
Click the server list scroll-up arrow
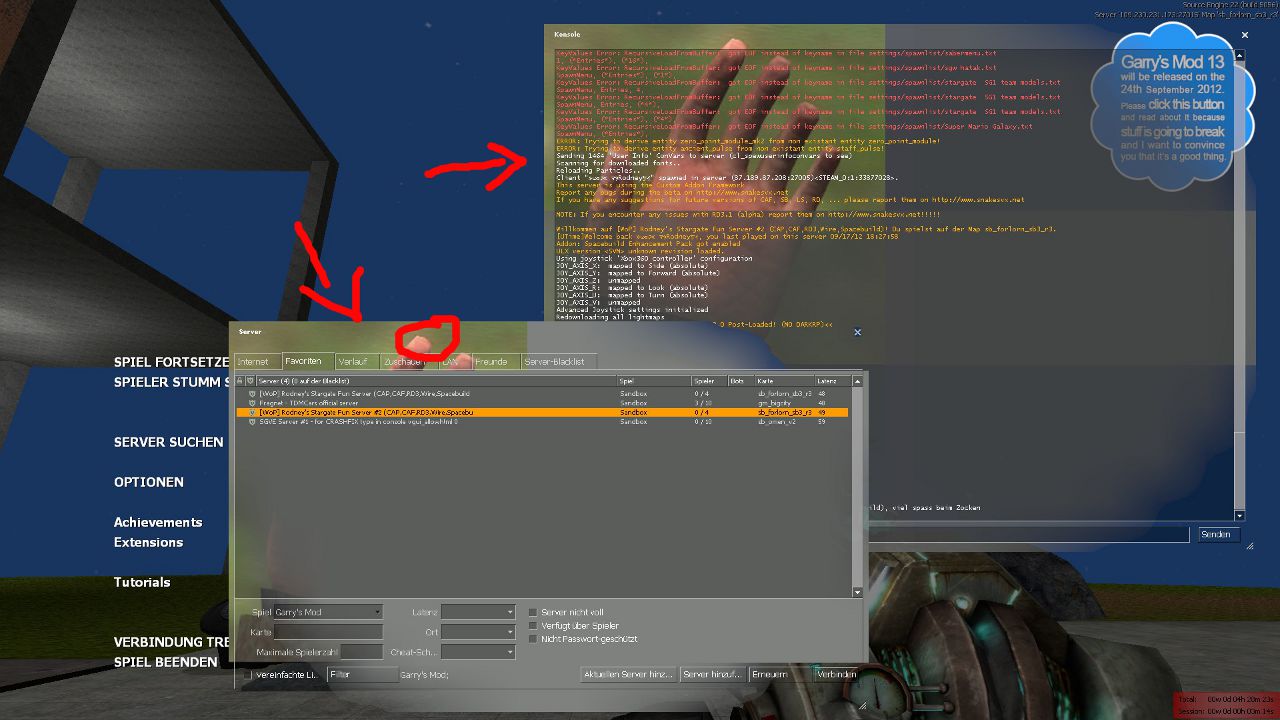tap(857, 381)
